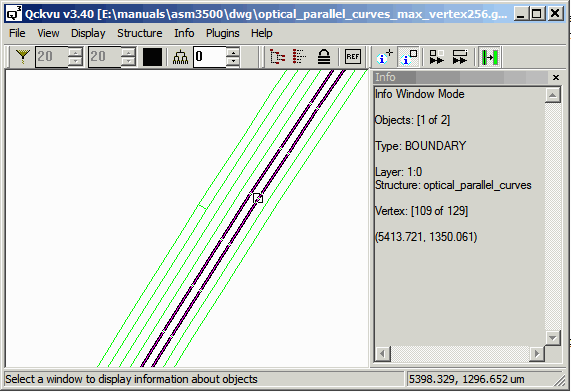Click the nesting level field showing 0

(x=210, y=57)
